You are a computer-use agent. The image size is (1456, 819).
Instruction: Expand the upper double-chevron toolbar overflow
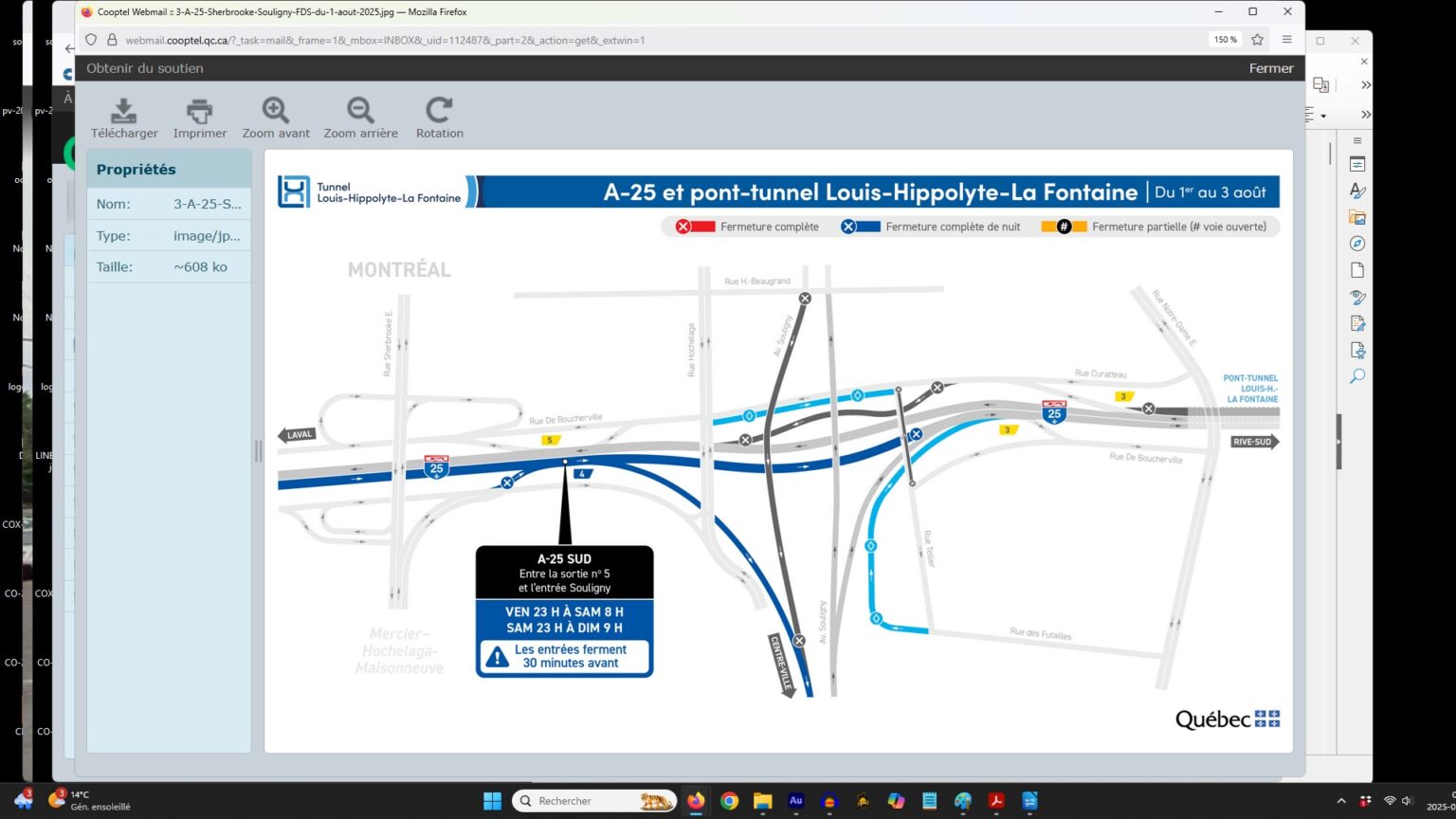1366,85
